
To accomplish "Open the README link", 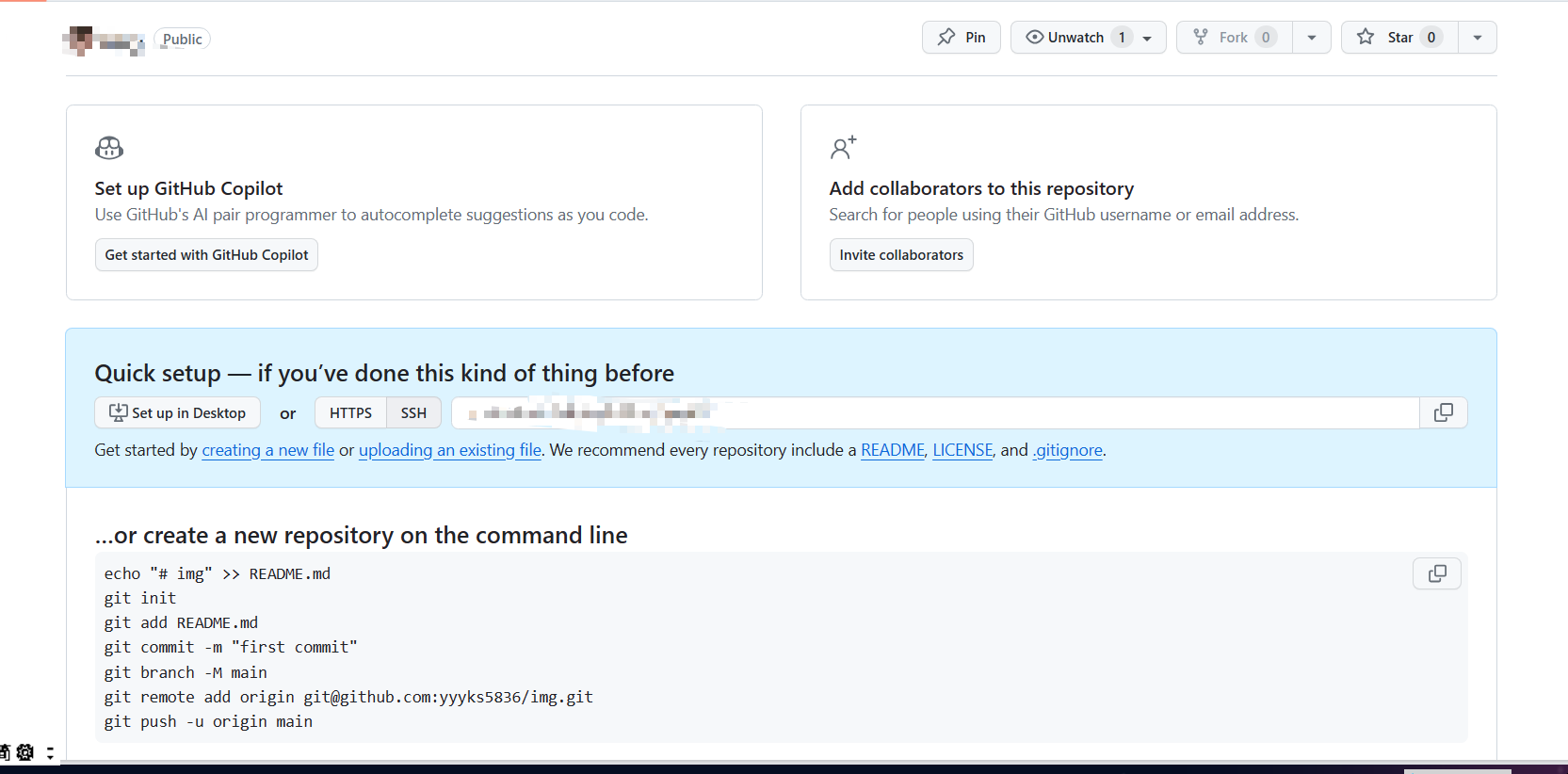I will pos(893,450).
